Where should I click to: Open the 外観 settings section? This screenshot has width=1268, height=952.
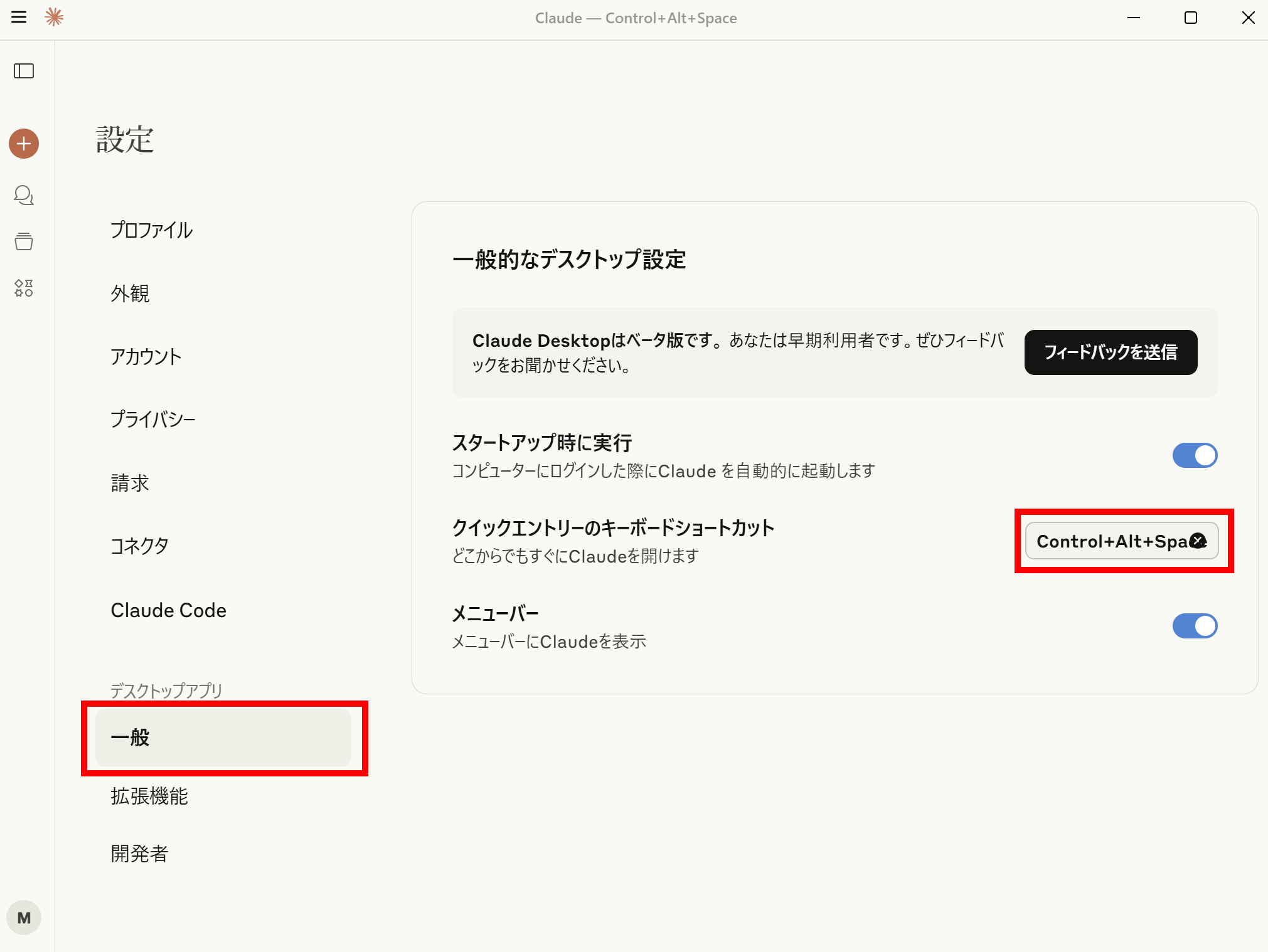pos(223,294)
